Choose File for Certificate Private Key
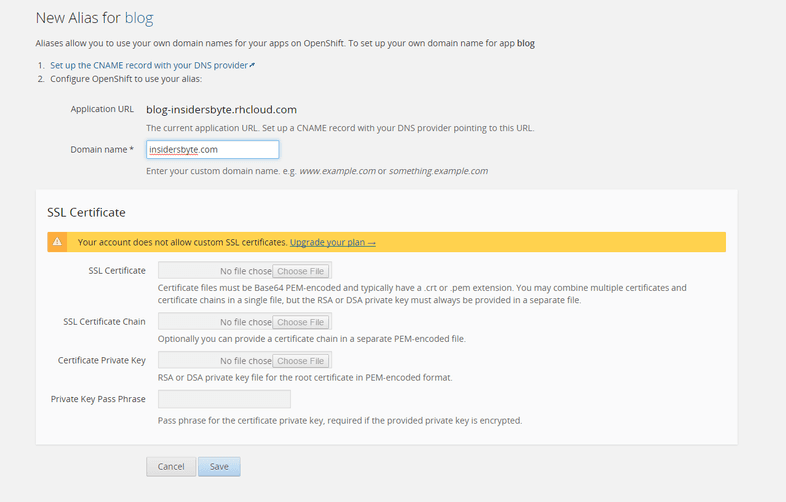 [x=301, y=361]
